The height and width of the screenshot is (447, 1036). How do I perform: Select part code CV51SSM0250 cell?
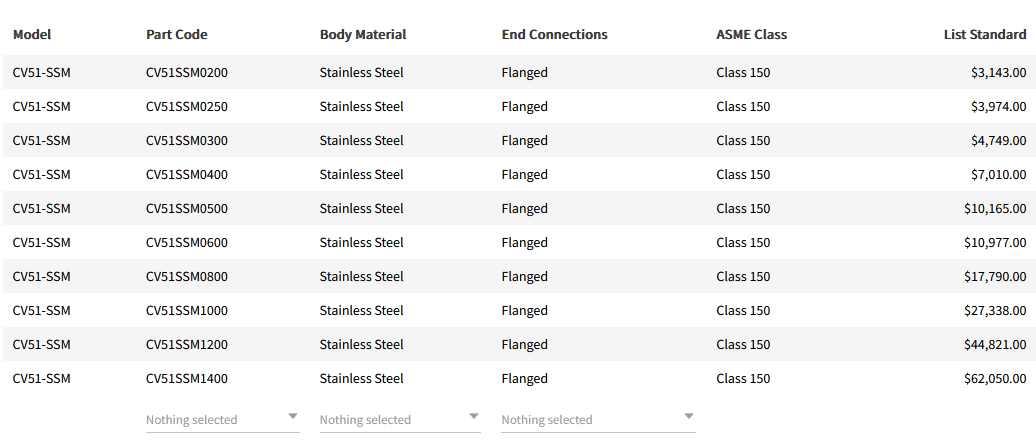coord(187,107)
